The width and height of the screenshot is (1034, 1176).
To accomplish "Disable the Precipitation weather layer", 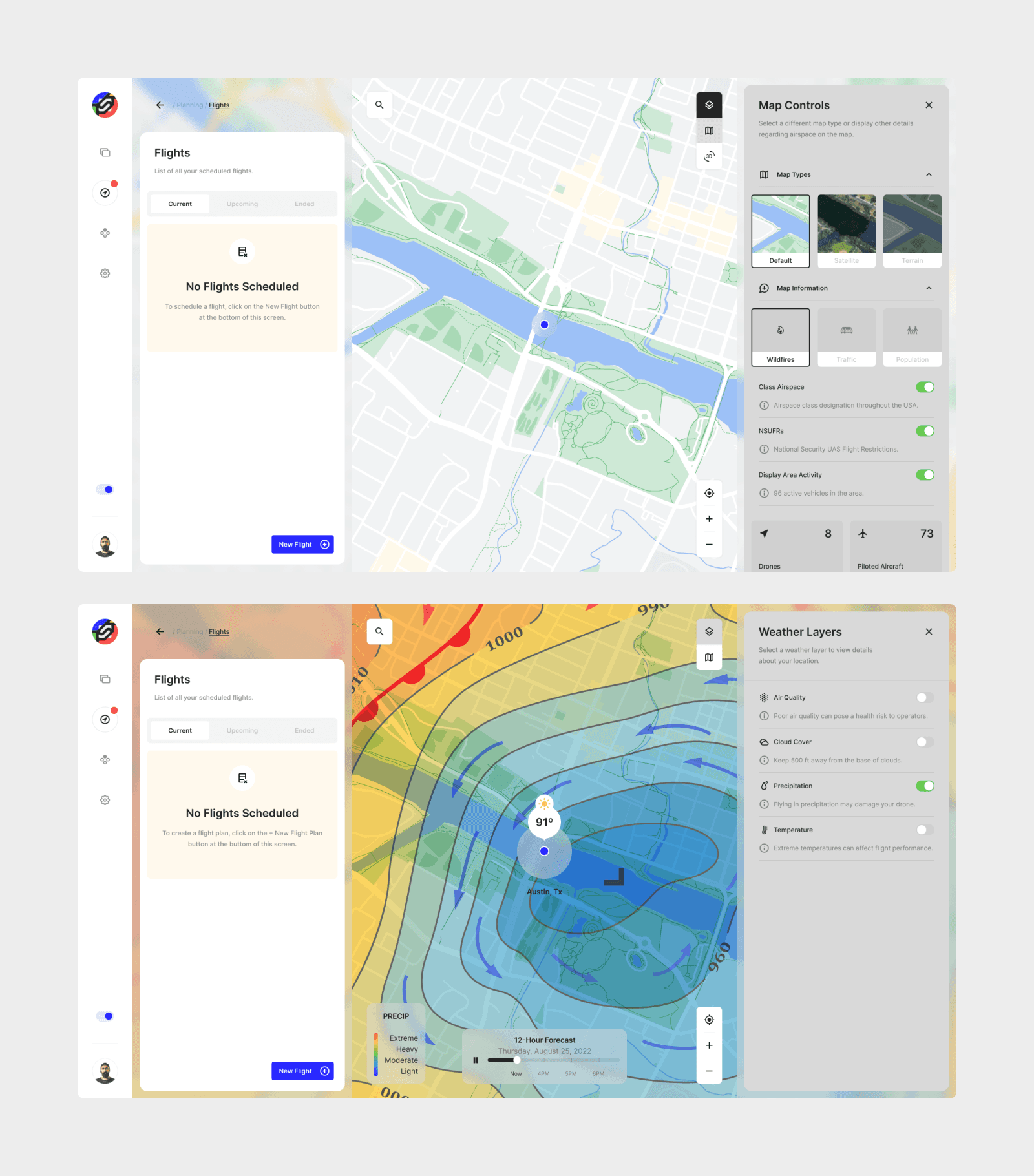I will (x=925, y=786).
